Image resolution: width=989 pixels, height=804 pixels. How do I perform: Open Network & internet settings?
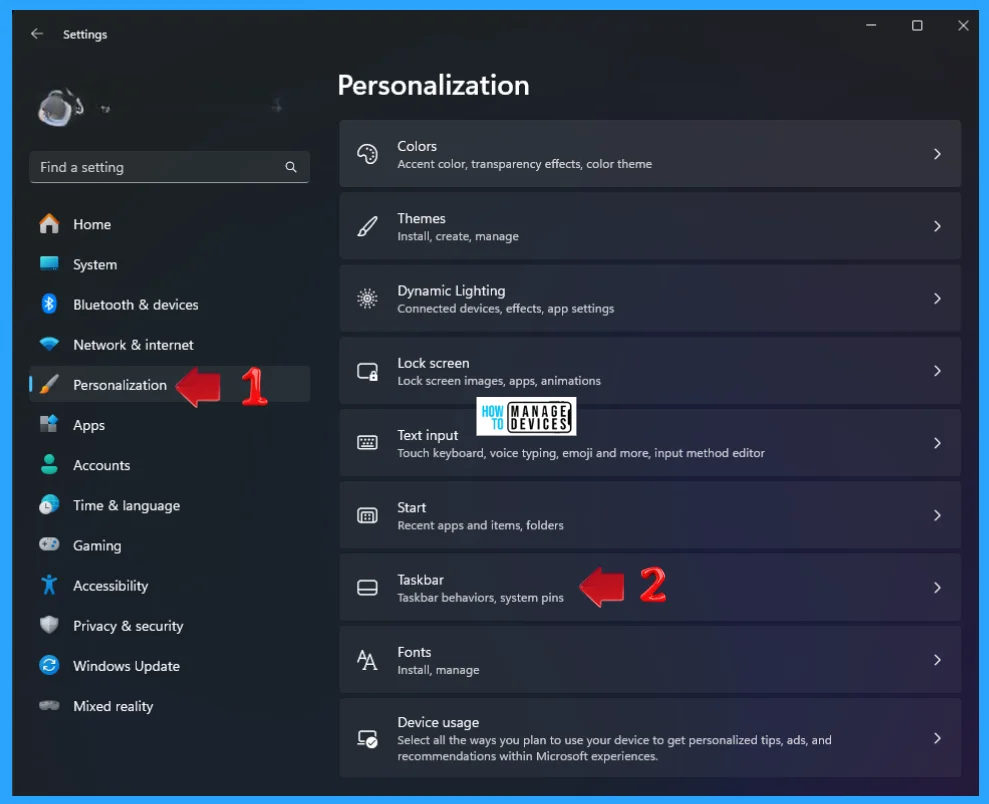point(169,344)
